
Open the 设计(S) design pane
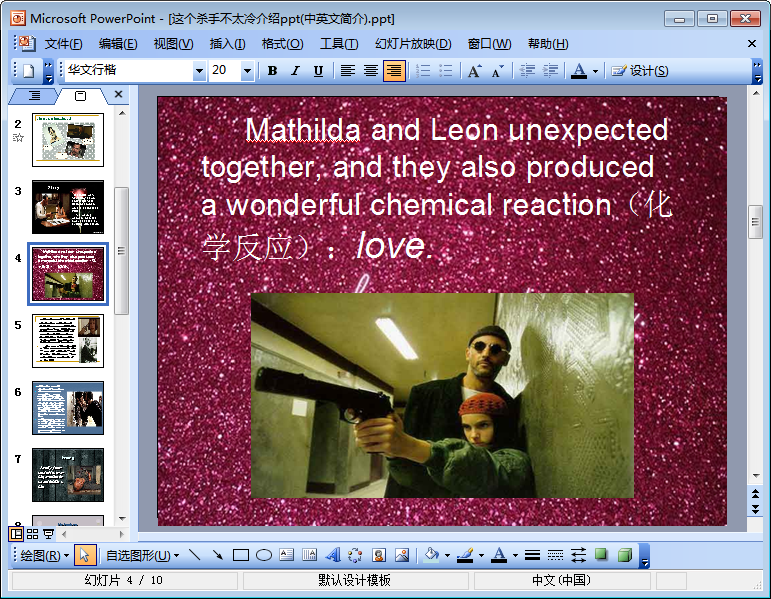point(640,71)
